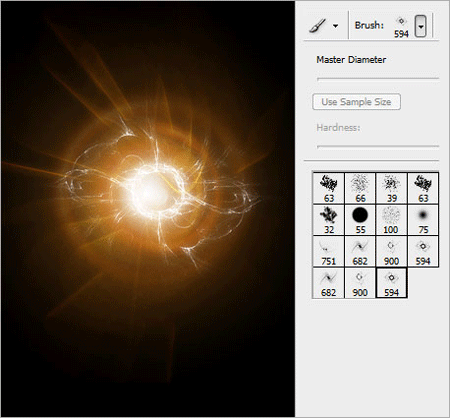The image size is (450, 418).
Task: Select the 682 brush in last row
Action: click(x=329, y=283)
